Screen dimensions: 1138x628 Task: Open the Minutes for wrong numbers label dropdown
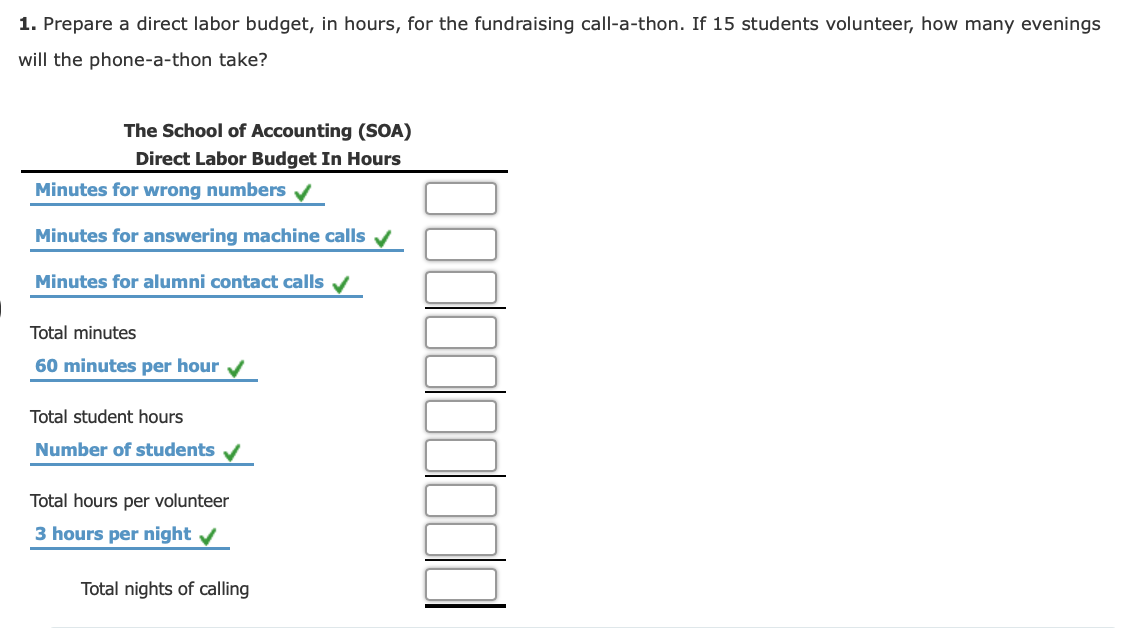click(159, 189)
